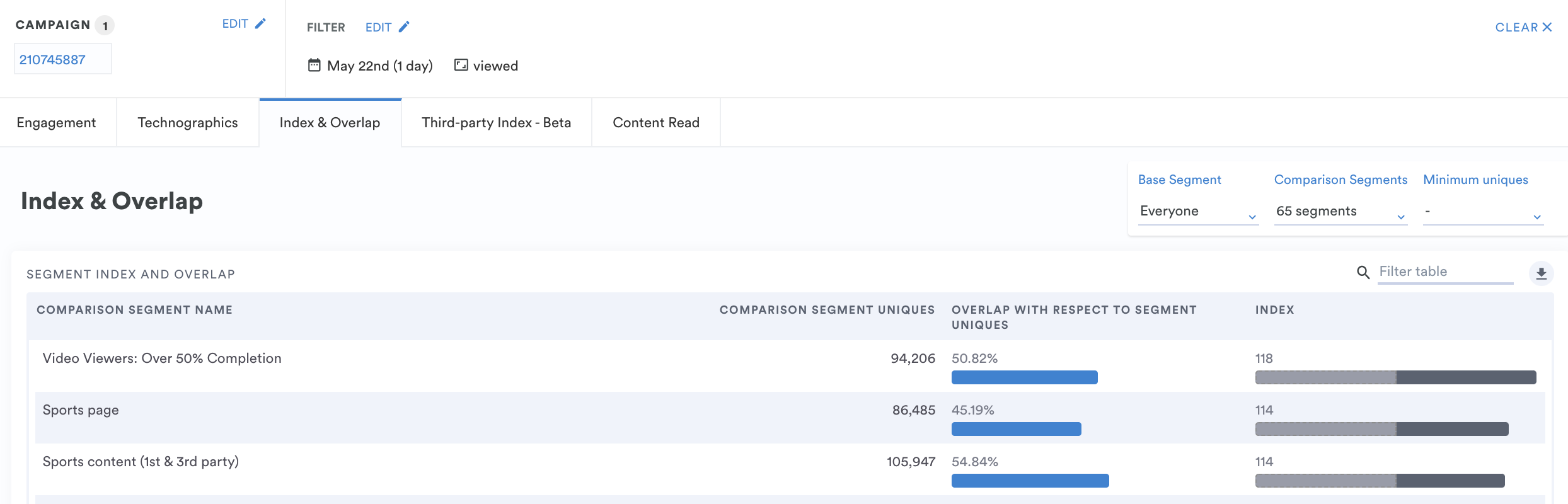This screenshot has height=504, width=1568.
Task: Click the search magnifier icon
Action: (x=1363, y=272)
